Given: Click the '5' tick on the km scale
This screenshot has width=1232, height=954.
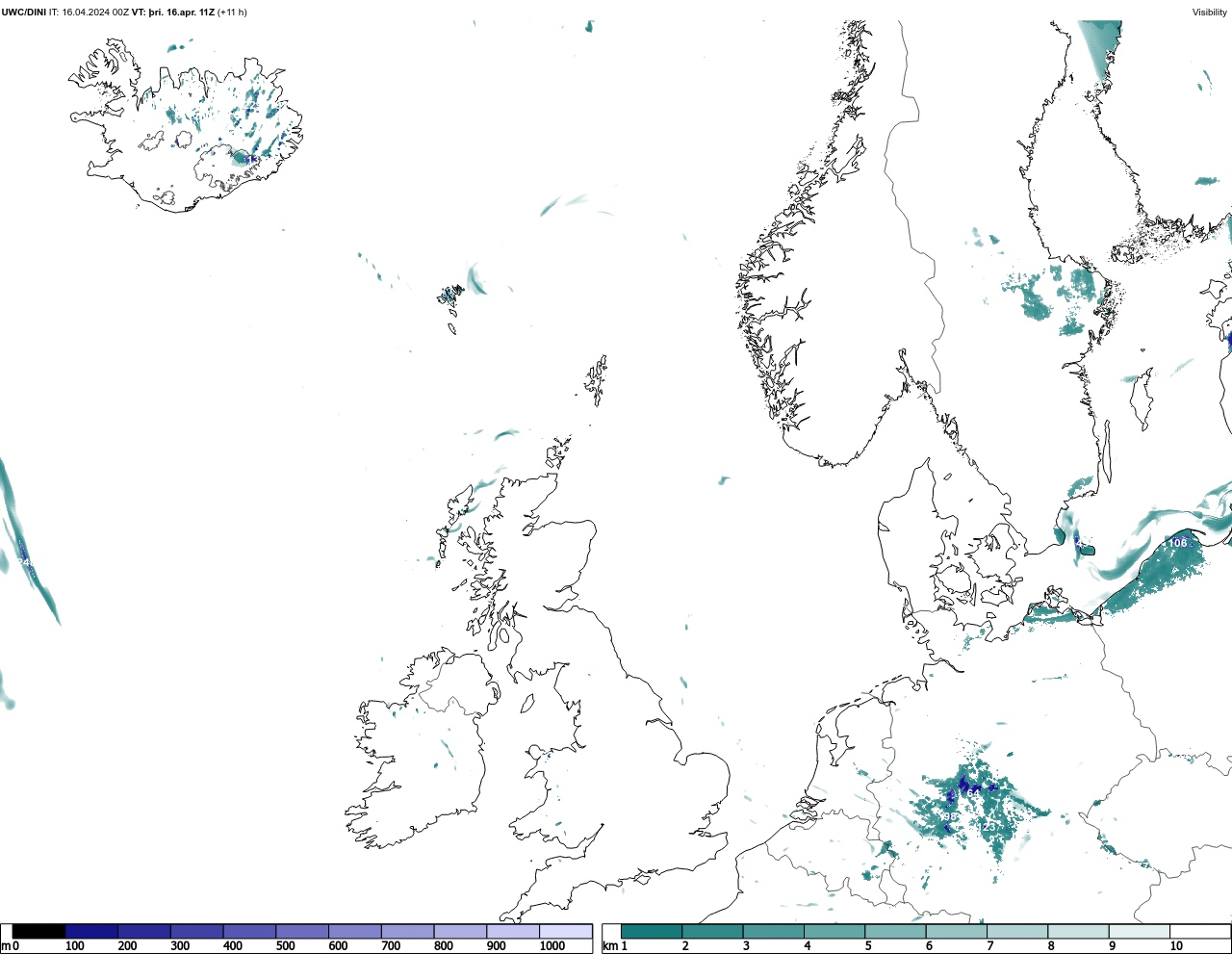Looking at the screenshot, I should 868,946.
